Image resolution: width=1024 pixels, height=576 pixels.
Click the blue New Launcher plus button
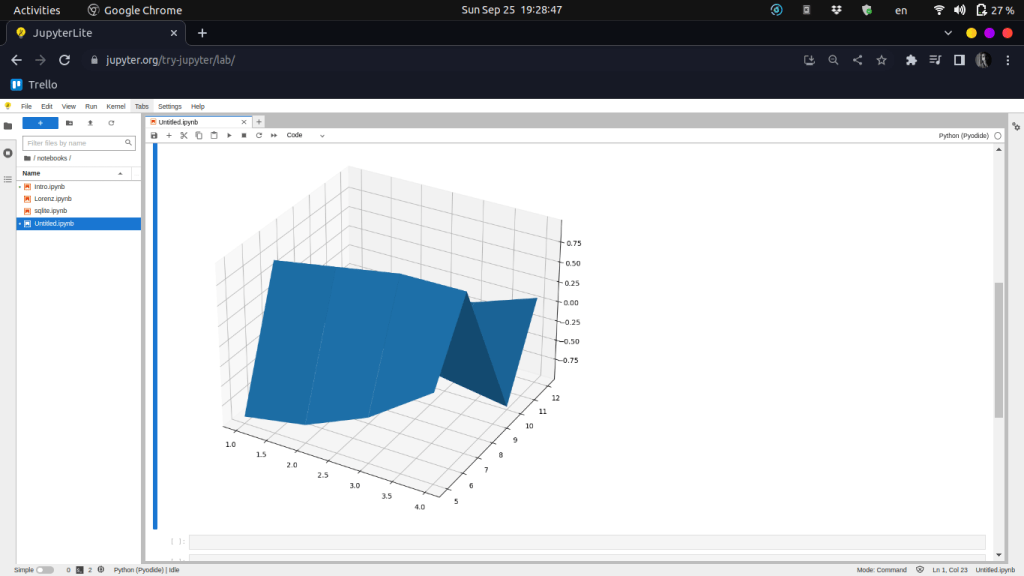[x=40, y=123]
